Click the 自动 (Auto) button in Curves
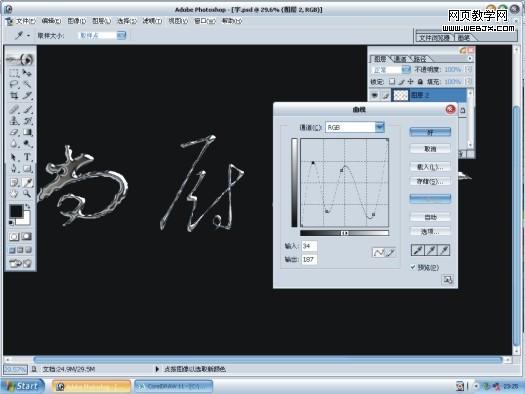This screenshot has height=394, width=525. click(x=430, y=217)
